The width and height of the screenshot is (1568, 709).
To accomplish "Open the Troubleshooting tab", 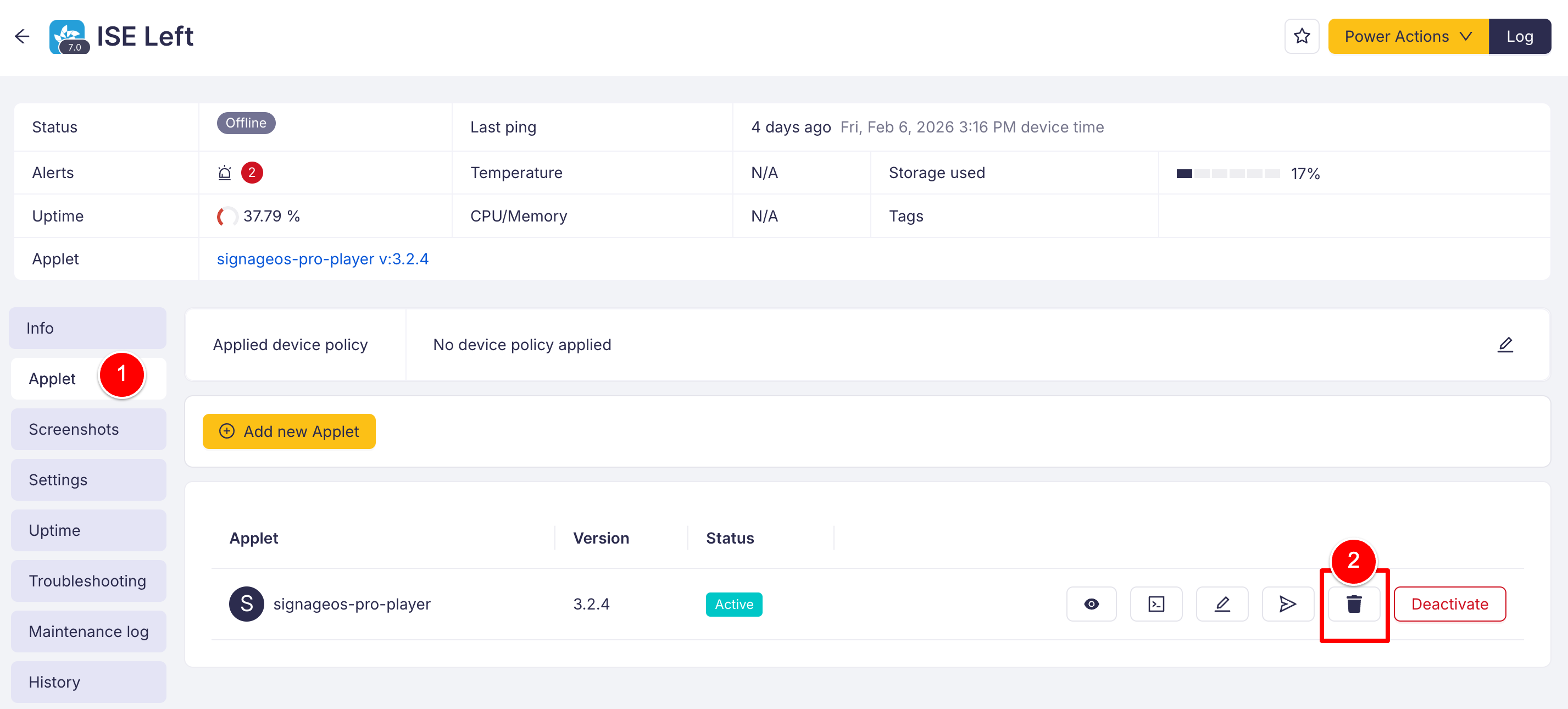I will click(88, 581).
